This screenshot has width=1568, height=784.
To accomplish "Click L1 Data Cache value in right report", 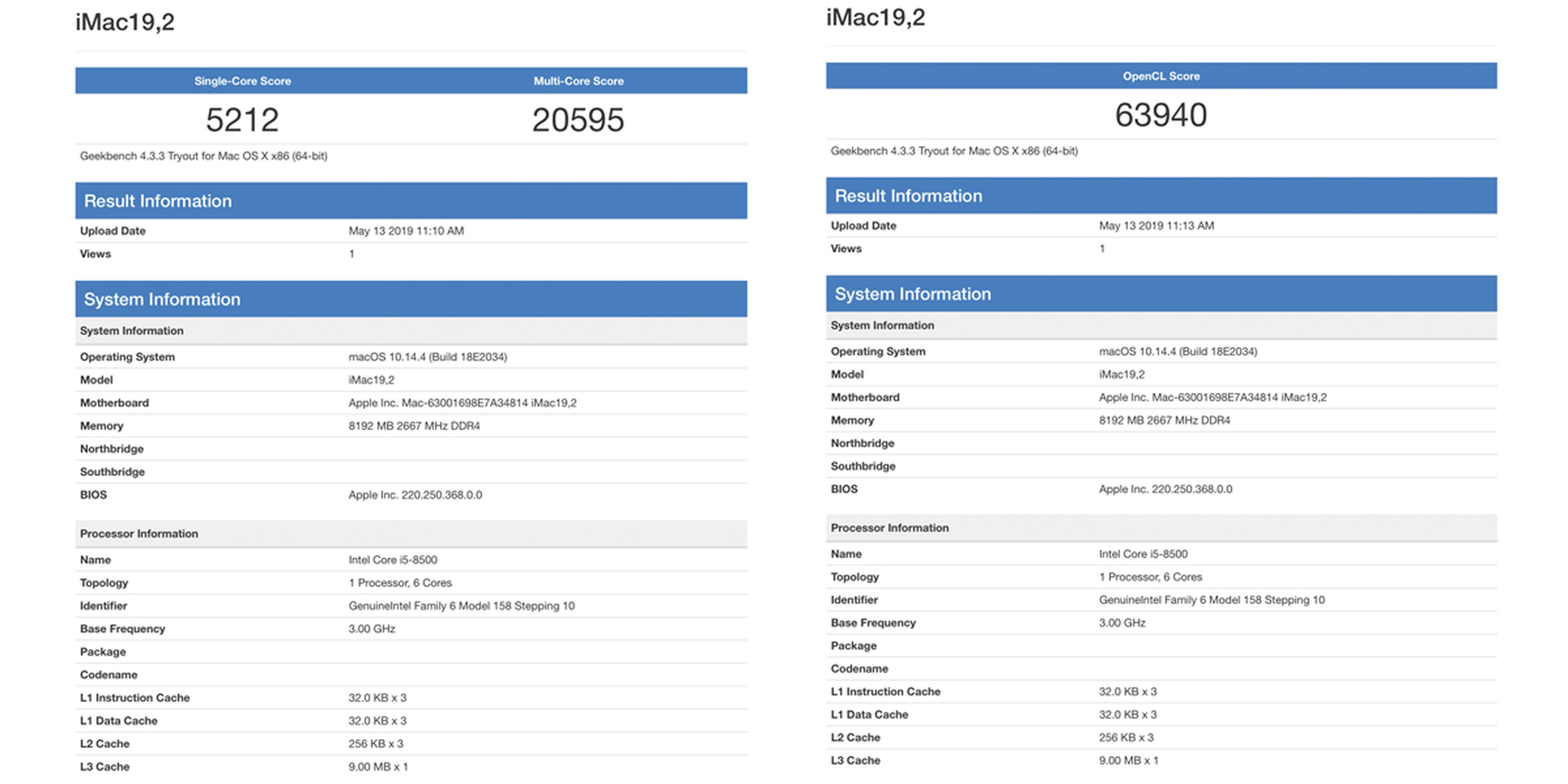I will (1128, 715).
